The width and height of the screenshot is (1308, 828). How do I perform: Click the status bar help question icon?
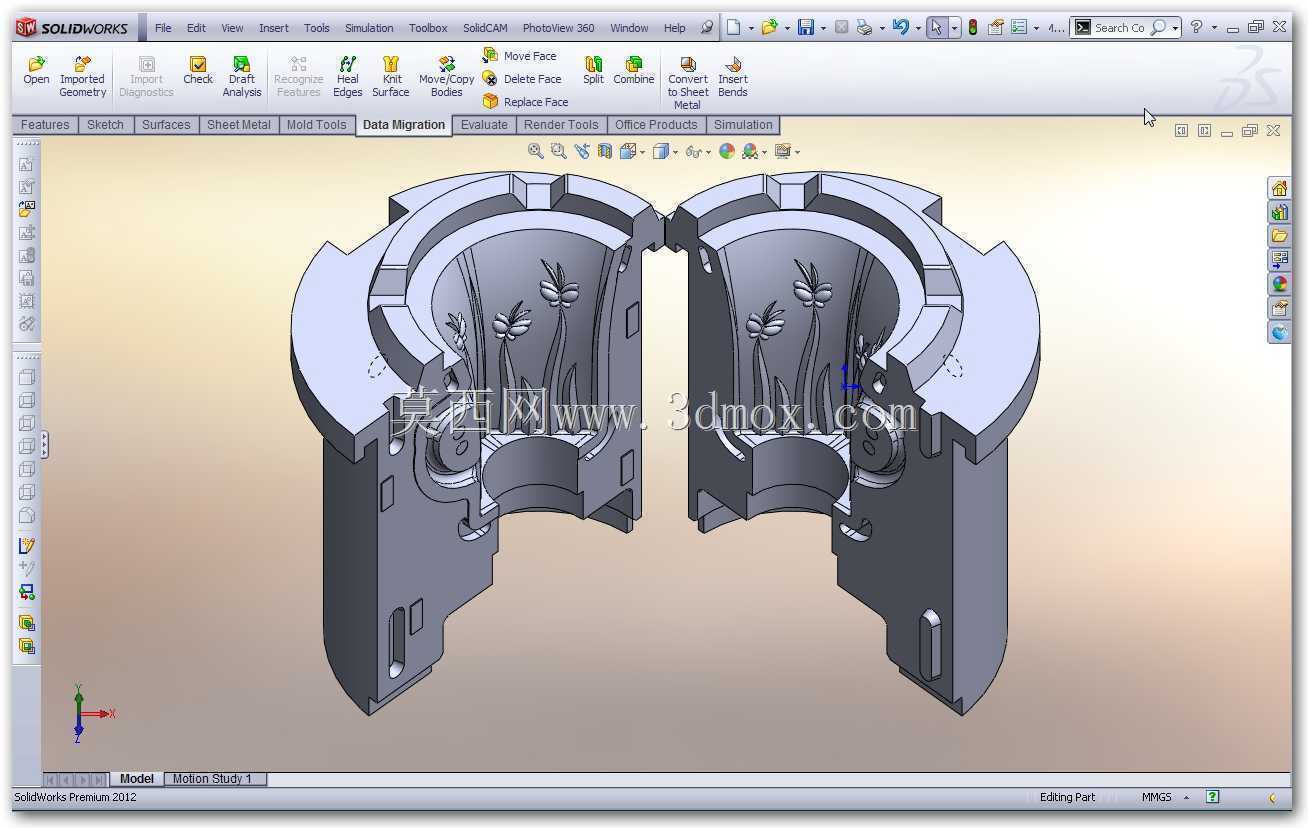1212,797
